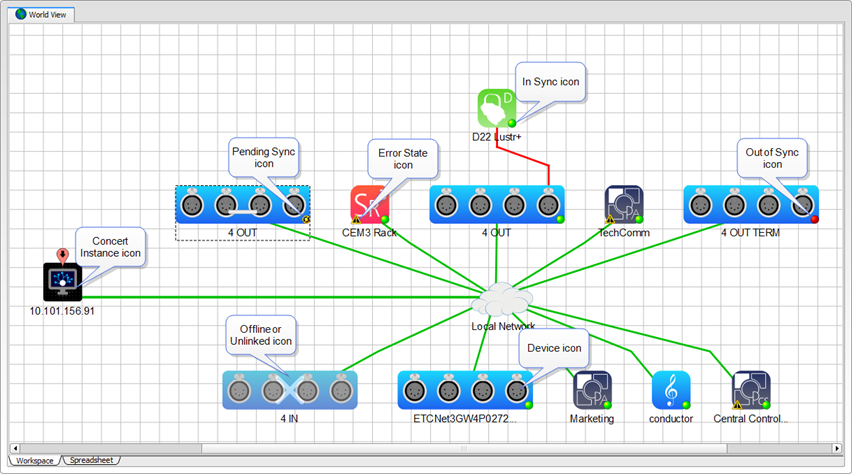Select the TechComm device icon
The height and width of the screenshot is (474, 852).
pos(623,204)
